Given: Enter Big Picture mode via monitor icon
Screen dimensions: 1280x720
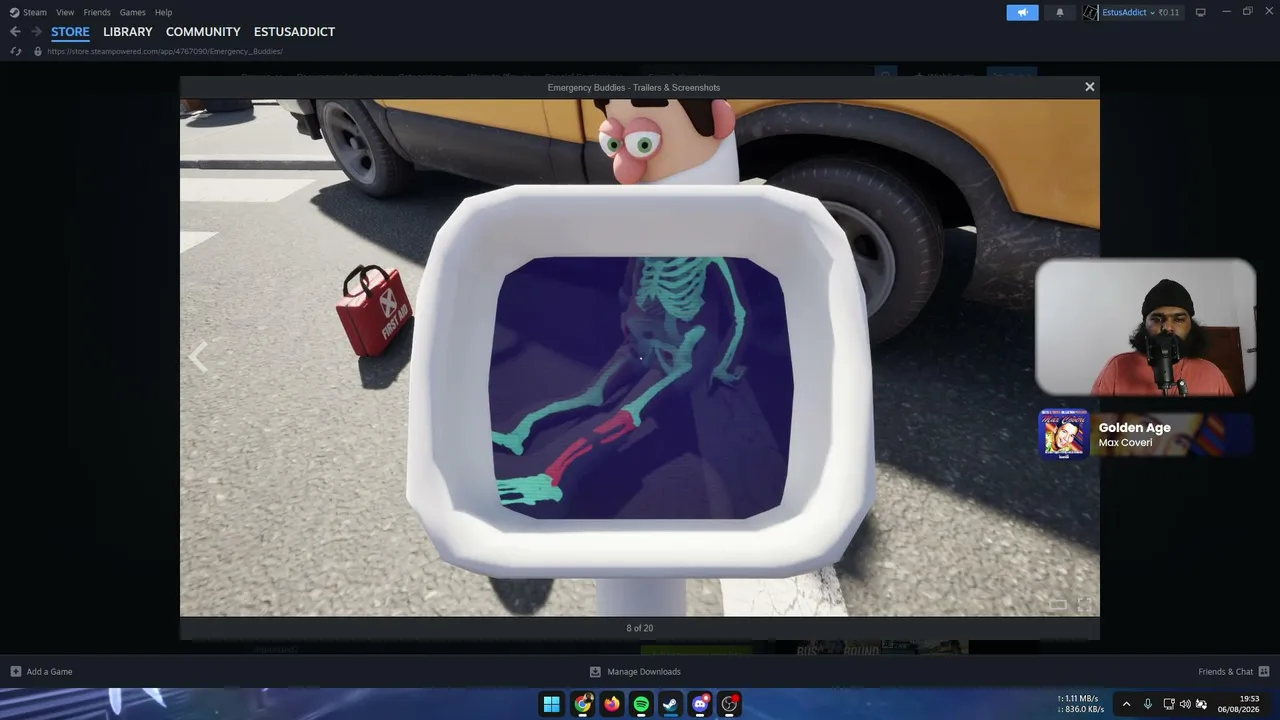Looking at the screenshot, I should click(x=1201, y=12).
